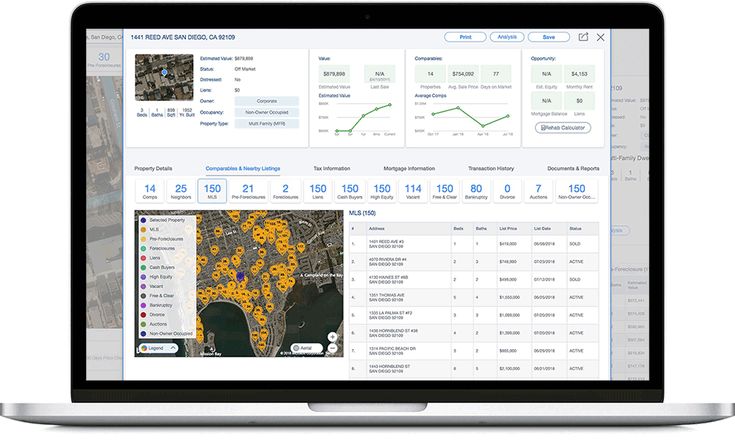Toggle the Aerial map view switch
The height and width of the screenshot is (443, 735).
pyautogui.click(x=307, y=348)
